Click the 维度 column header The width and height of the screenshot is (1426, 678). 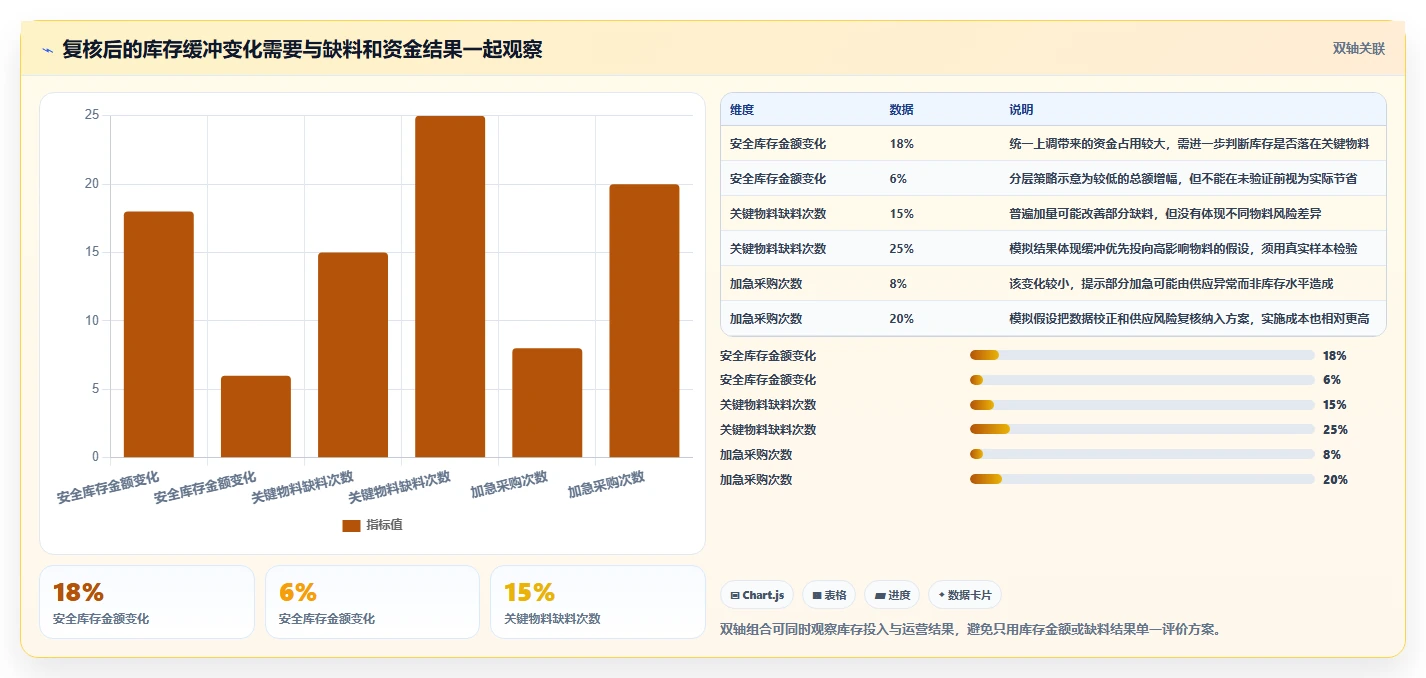click(x=742, y=109)
